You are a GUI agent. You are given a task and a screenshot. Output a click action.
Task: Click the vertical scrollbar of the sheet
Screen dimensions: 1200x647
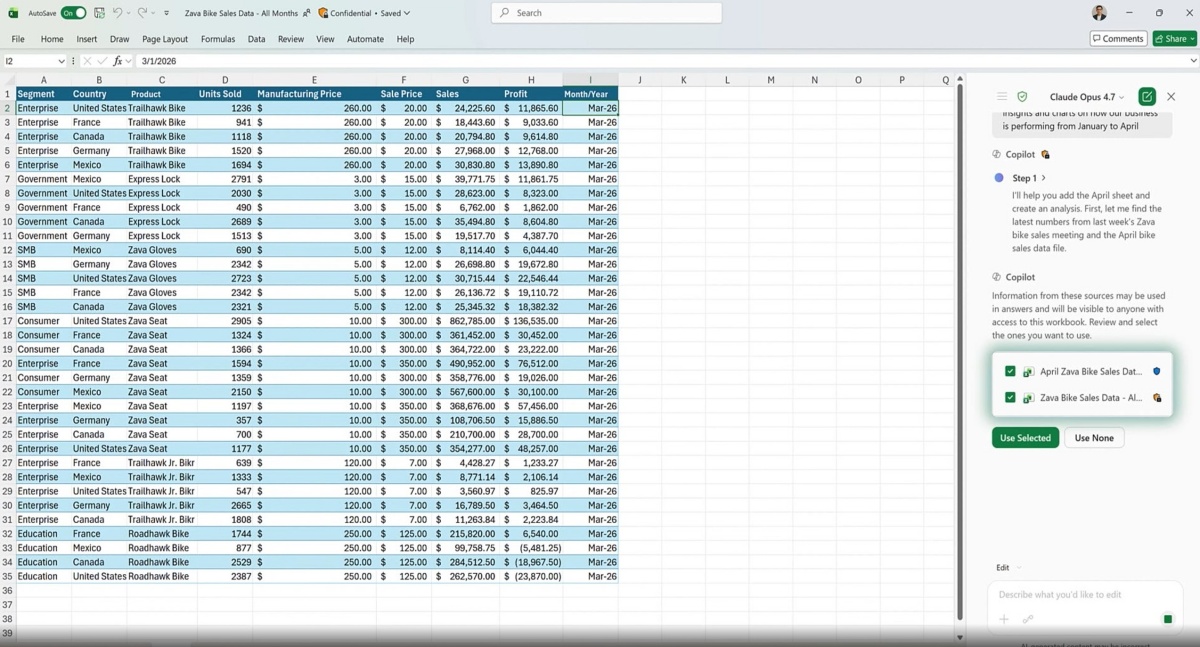tap(960, 350)
